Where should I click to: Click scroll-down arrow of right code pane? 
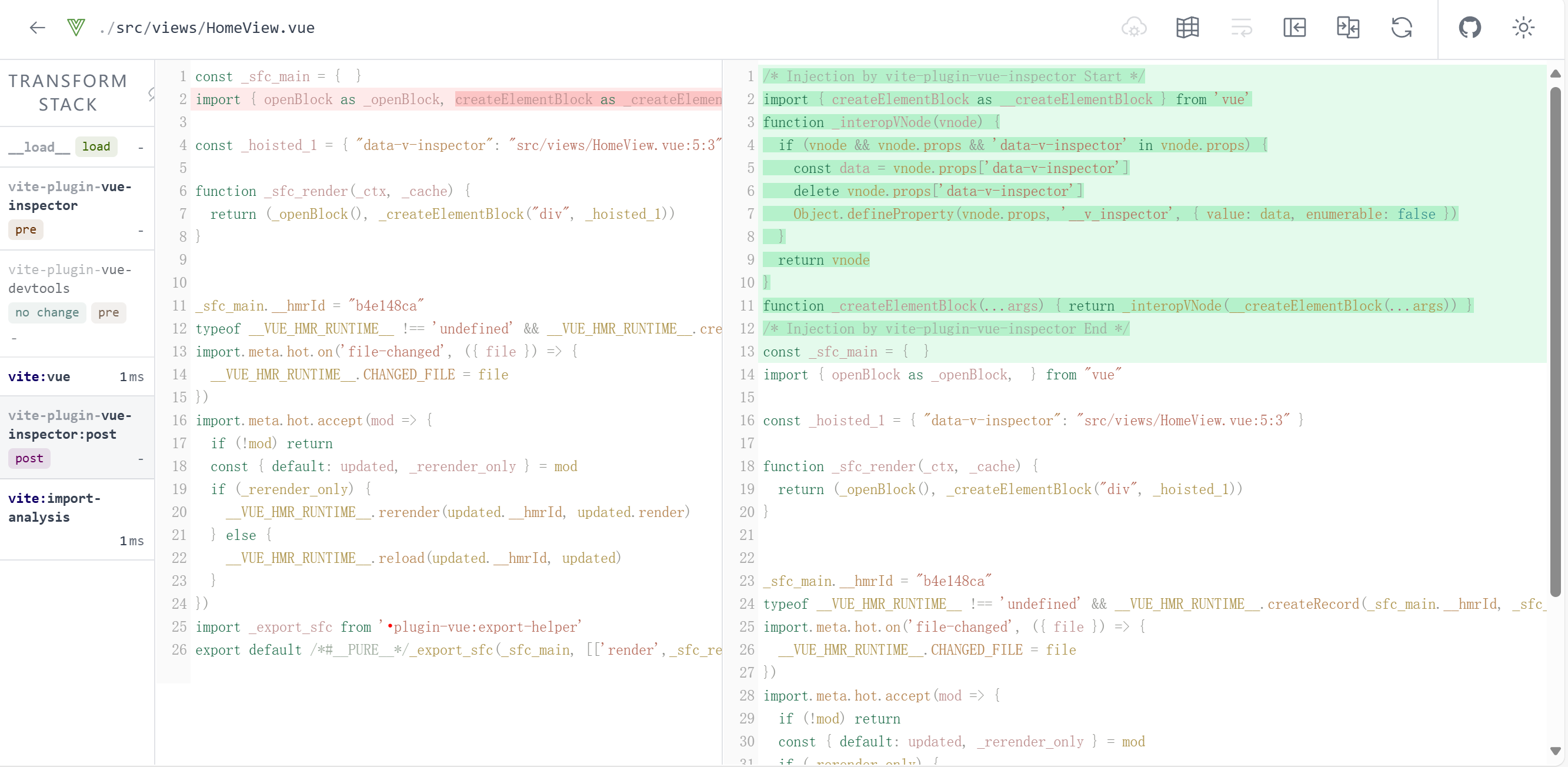(1555, 751)
